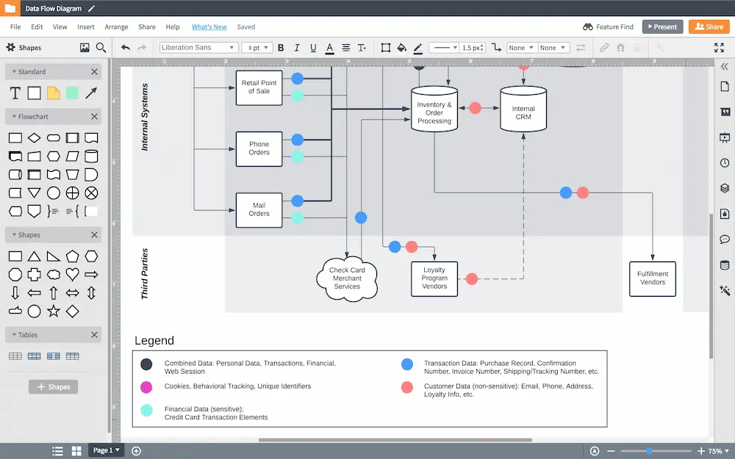This screenshot has height=459, width=735.
Task: Select the flowchart database cylinder shape
Action: (x=91, y=156)
